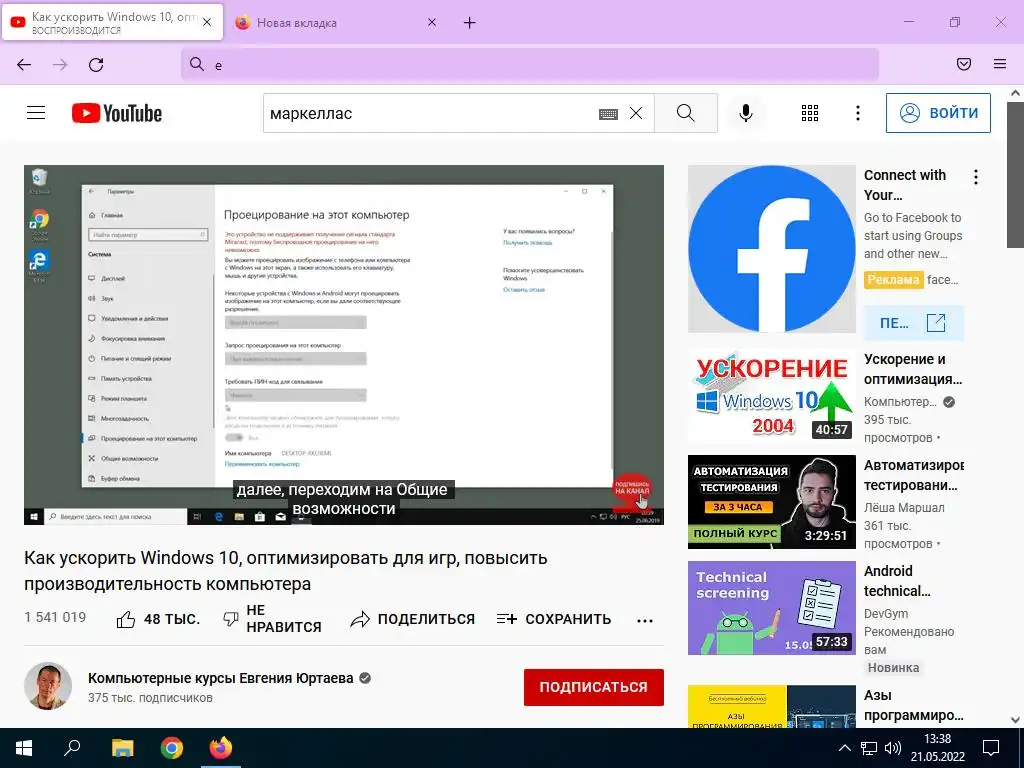Open the Android technical video title

(x=897, y=581)
